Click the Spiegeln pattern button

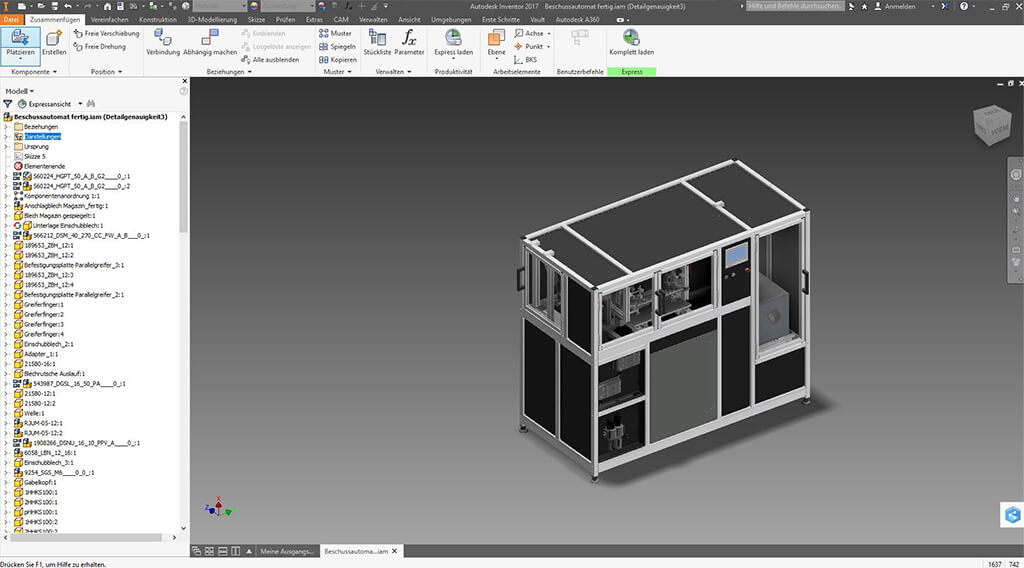point(341,46)
